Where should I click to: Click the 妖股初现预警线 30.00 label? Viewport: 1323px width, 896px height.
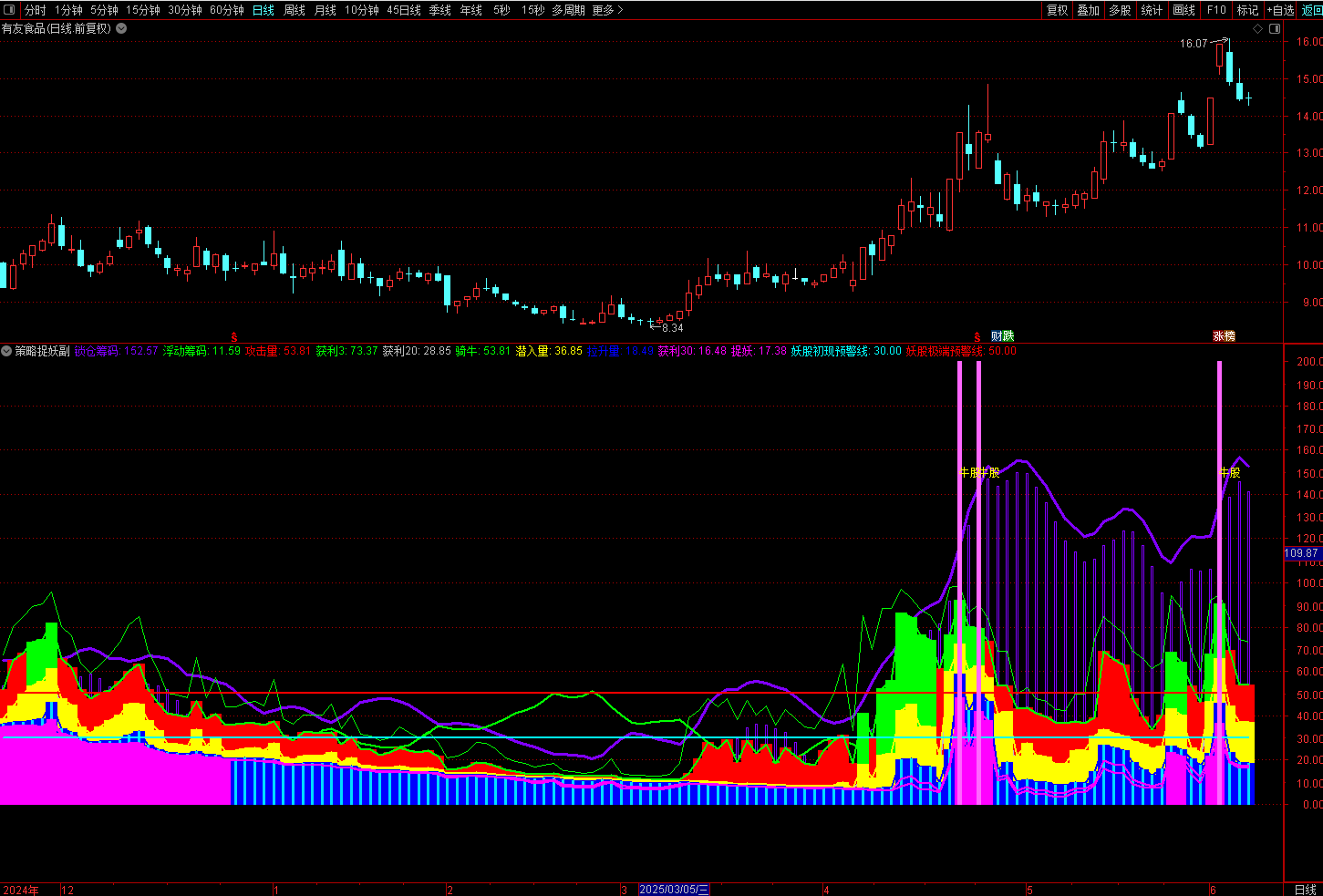pos(846,351)
